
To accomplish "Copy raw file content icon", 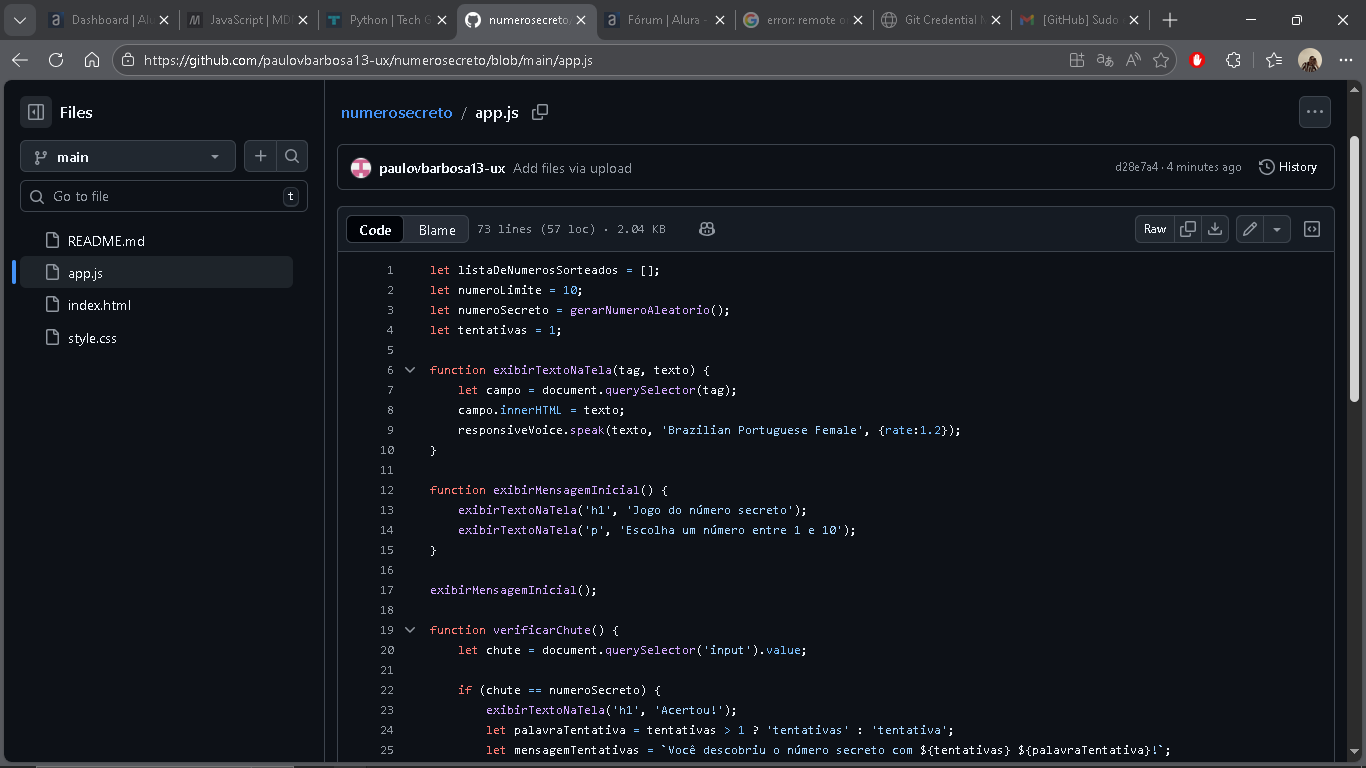I will coord(1188,229).
